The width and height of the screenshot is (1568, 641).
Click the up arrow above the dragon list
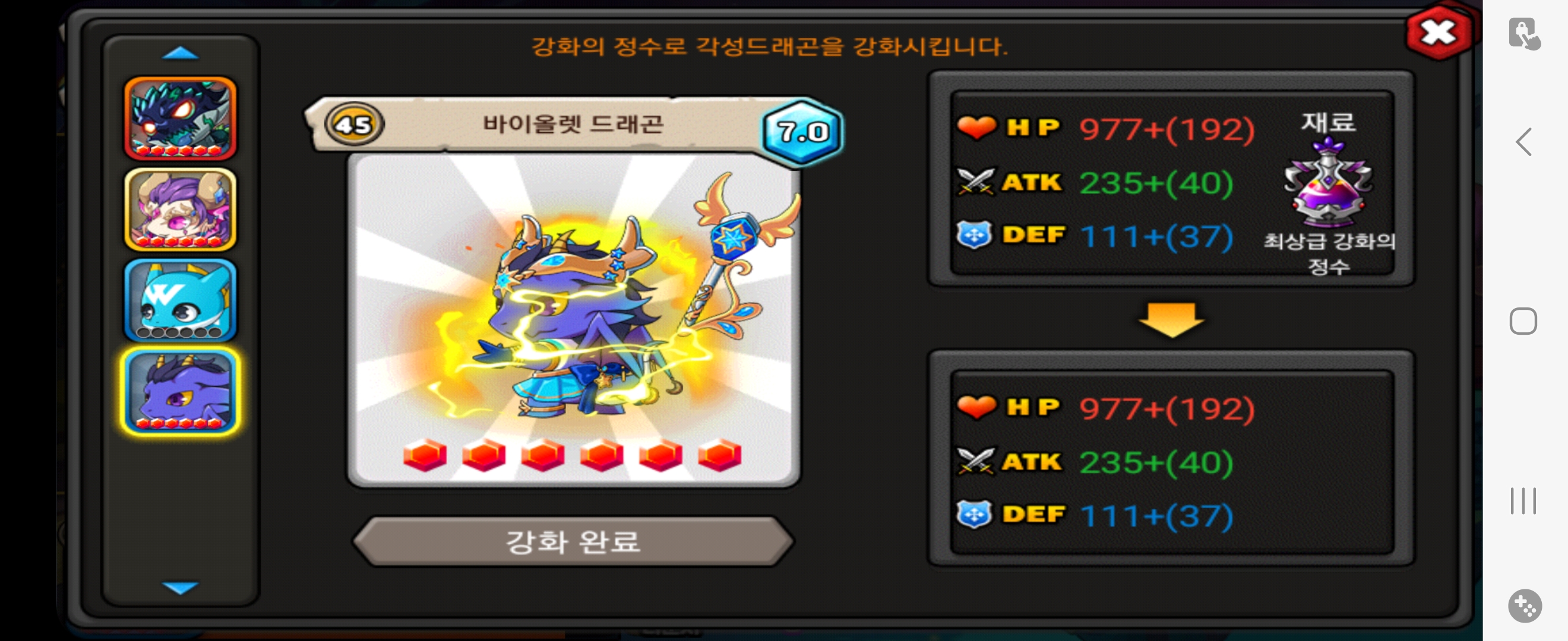[180, 53]
